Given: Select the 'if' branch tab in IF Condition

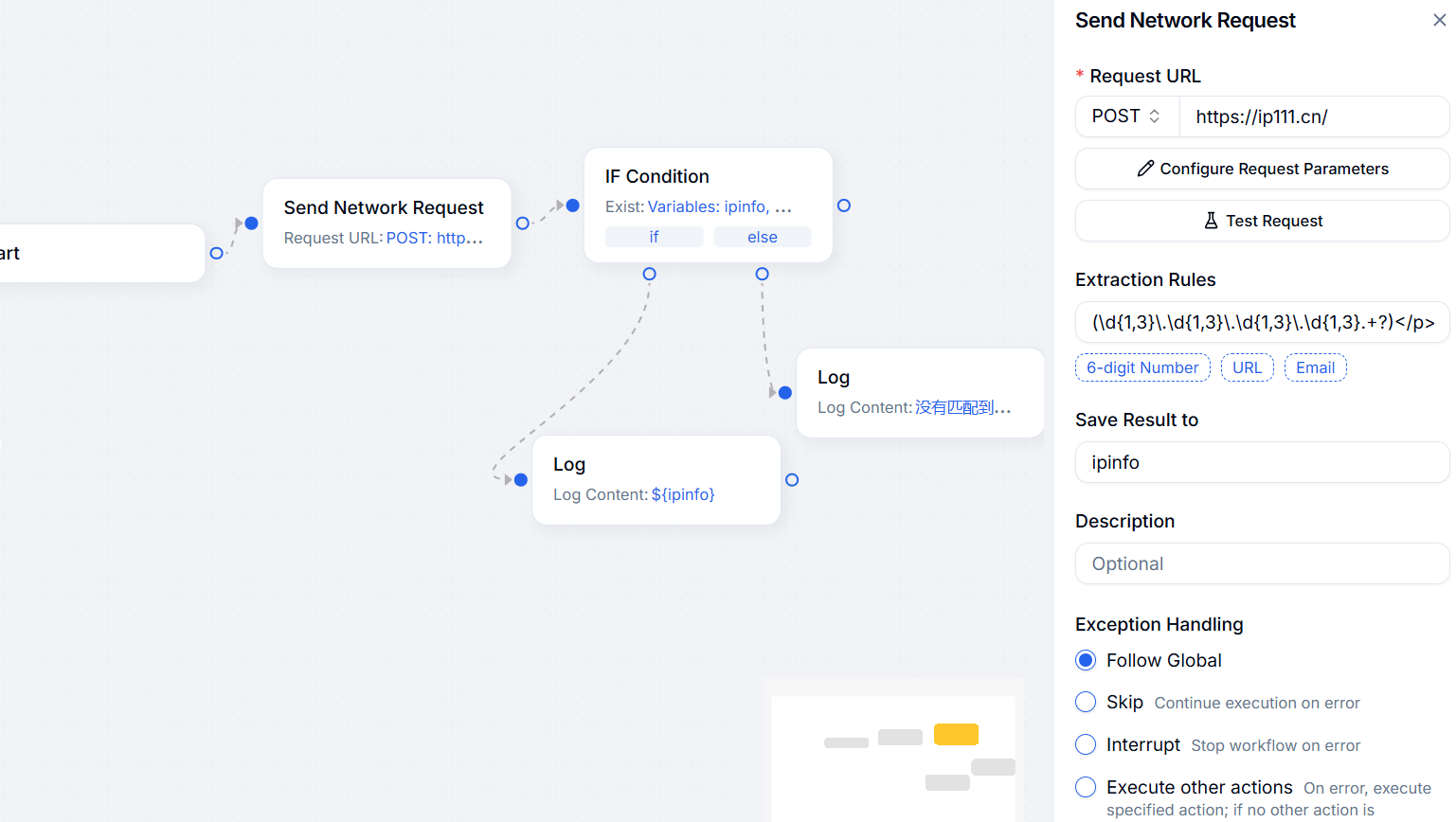Looking at the screenshot, I should (x=654, y=237).
